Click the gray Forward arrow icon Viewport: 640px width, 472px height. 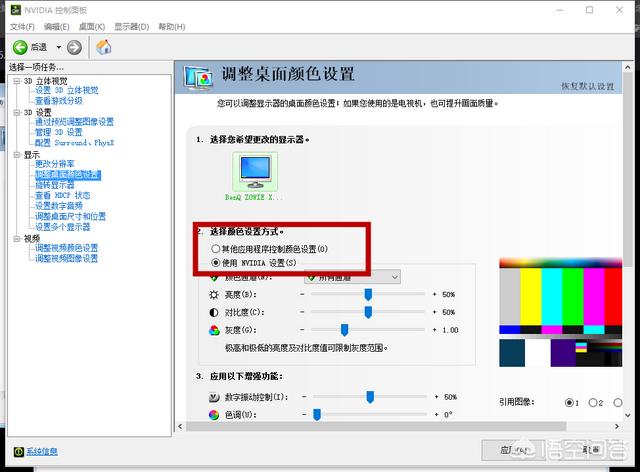click(74, 47)
